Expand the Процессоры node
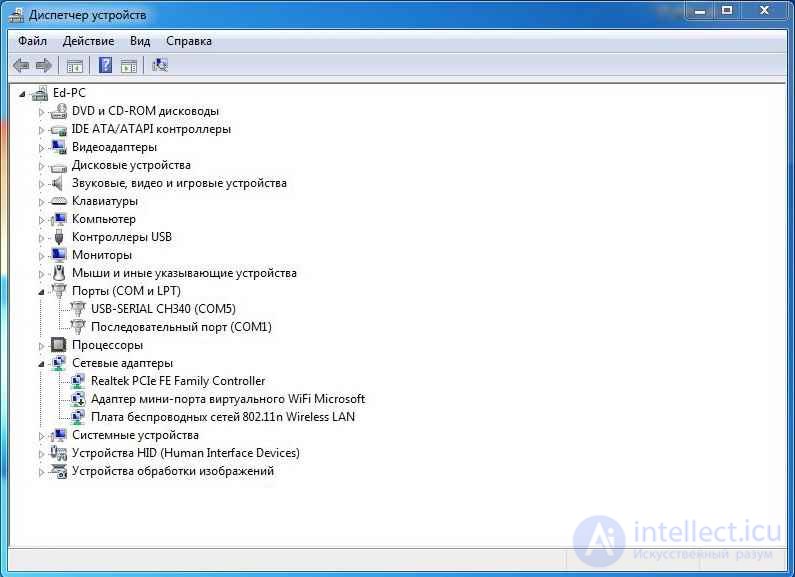This screenshot has width=795, height=577. coord(41,346)
